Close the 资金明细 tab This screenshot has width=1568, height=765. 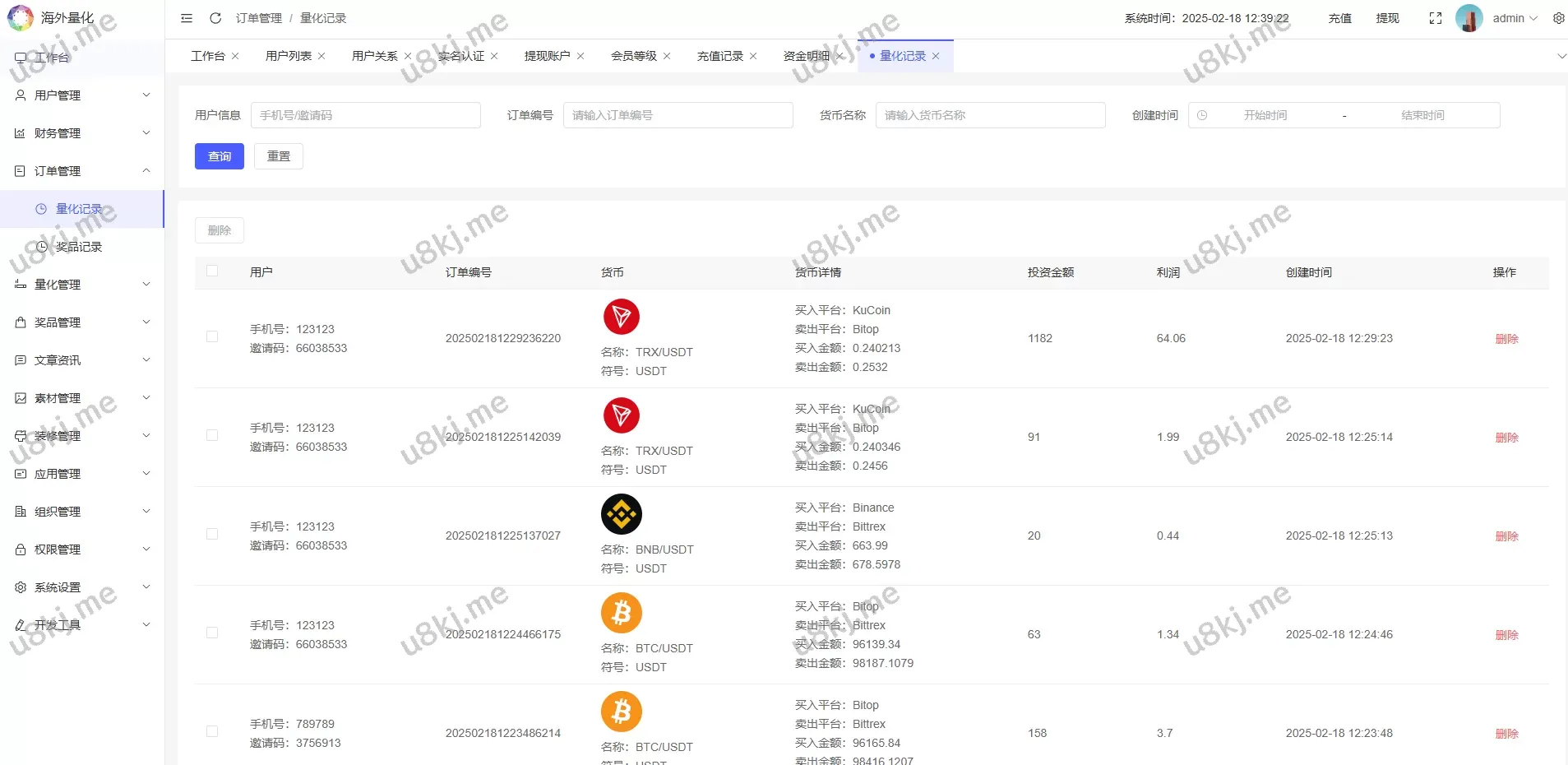pyautogui.click(x=840, y=56)
